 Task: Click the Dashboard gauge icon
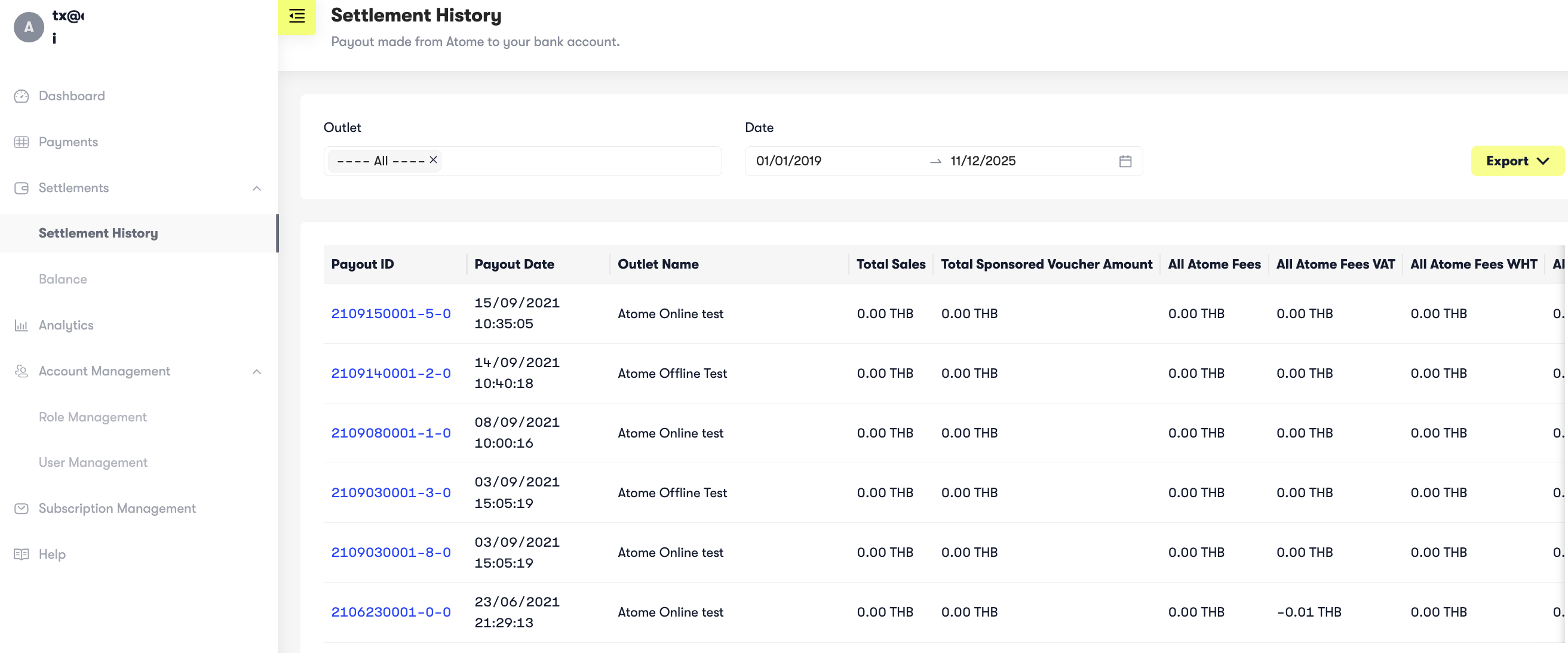coord(22,96)
